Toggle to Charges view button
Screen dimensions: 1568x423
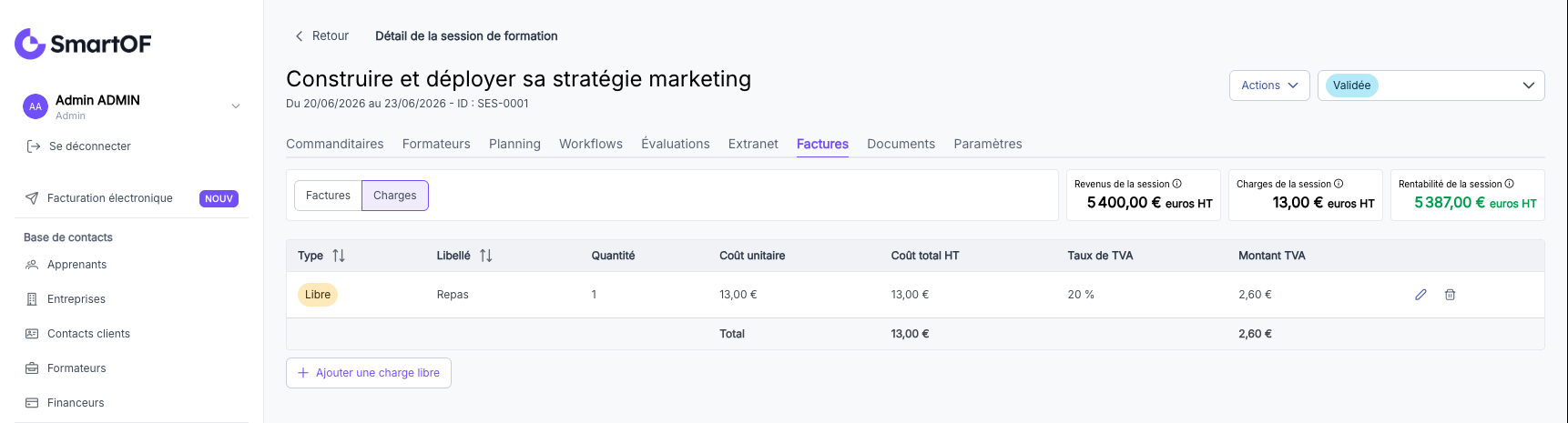tap(395, 196)
